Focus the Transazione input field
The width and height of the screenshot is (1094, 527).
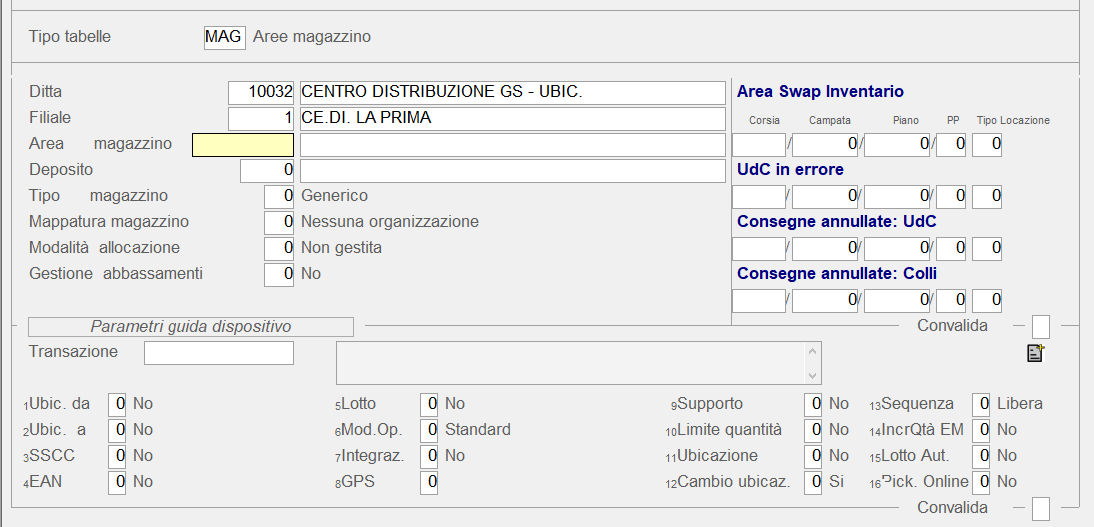click(219, 353)
